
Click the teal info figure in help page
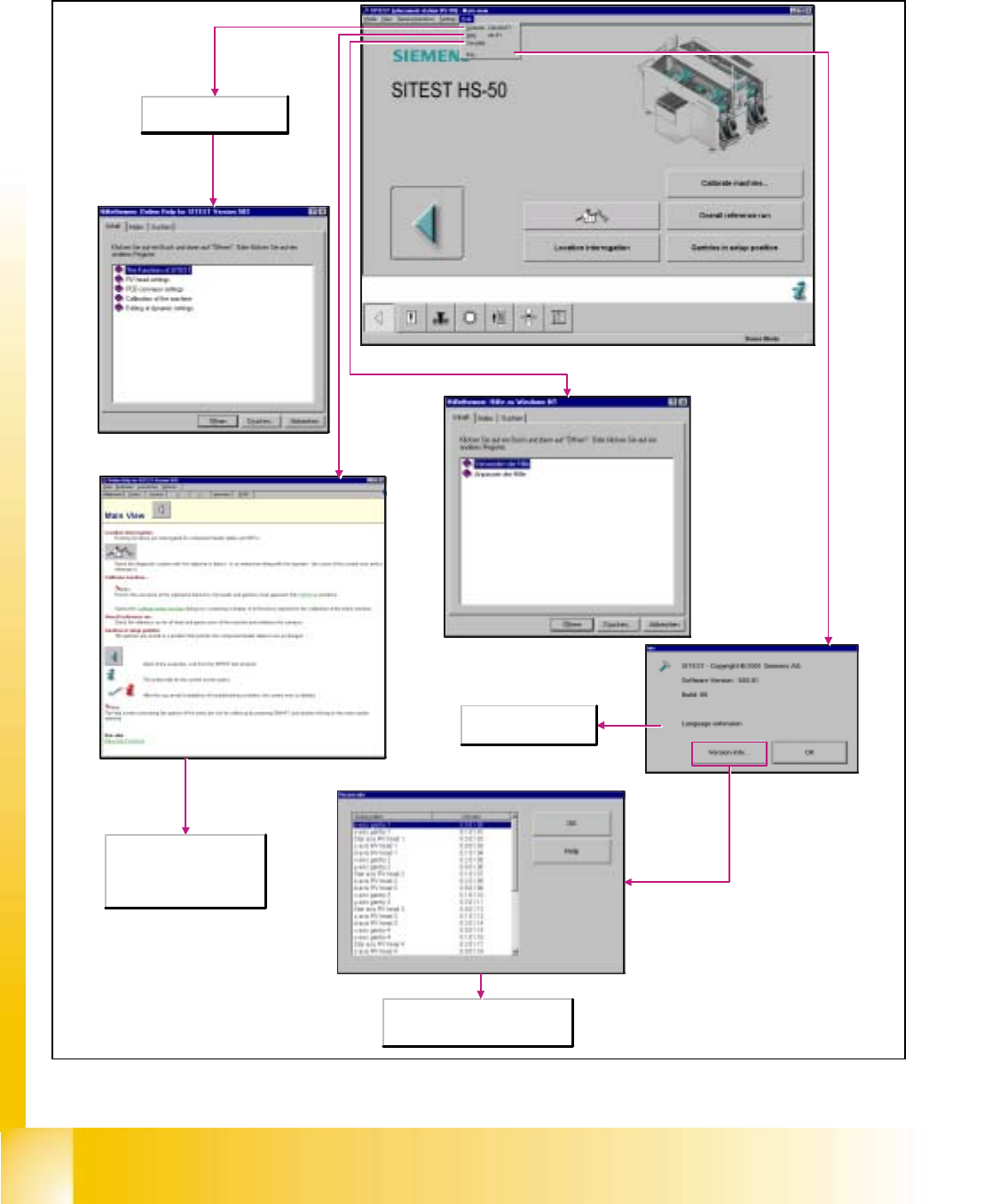point(111,675)
